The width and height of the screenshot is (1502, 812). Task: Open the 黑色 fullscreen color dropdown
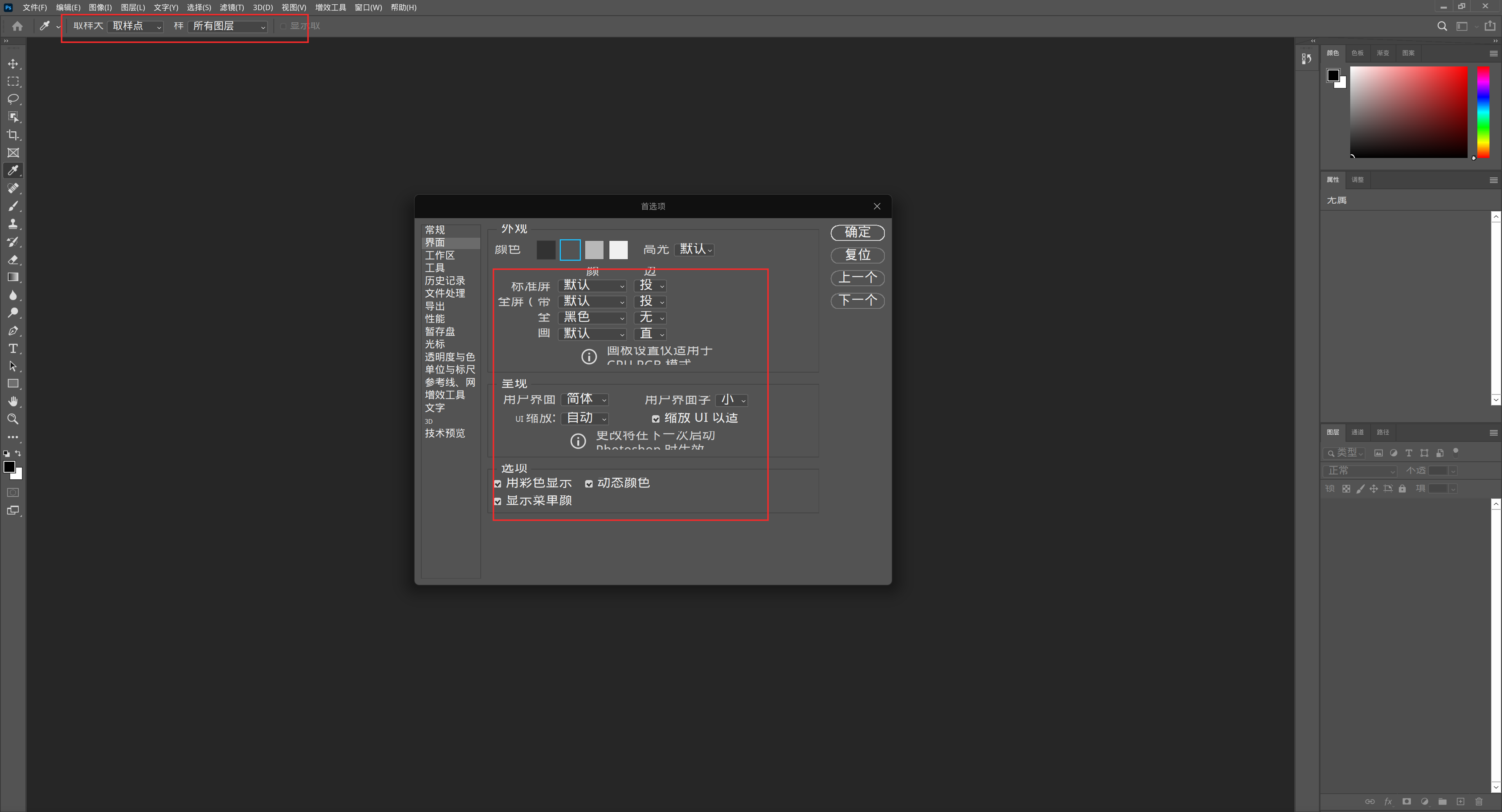point(593,318)
